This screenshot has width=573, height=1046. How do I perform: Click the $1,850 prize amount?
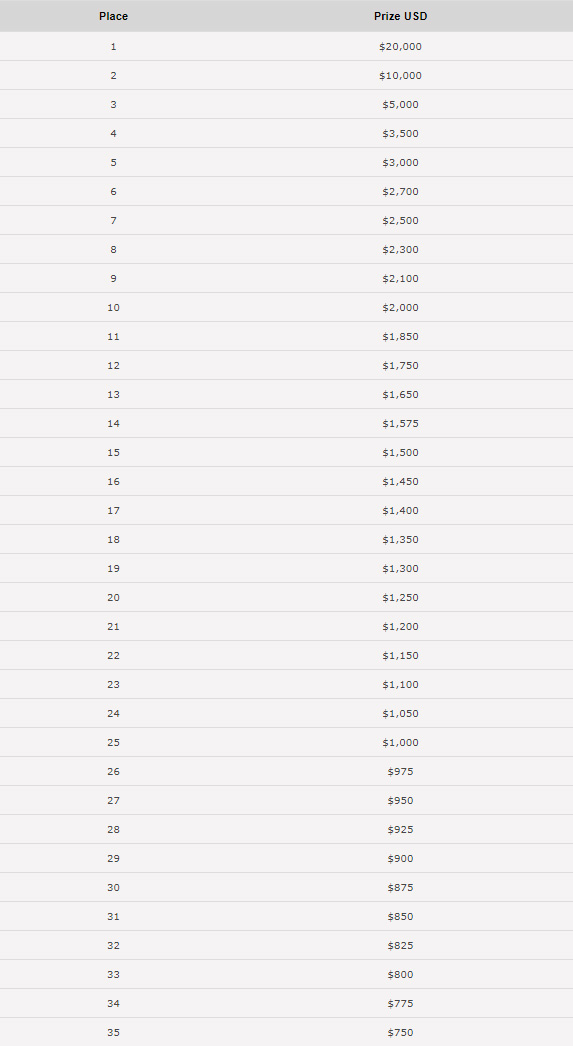[x=400, y=337]
